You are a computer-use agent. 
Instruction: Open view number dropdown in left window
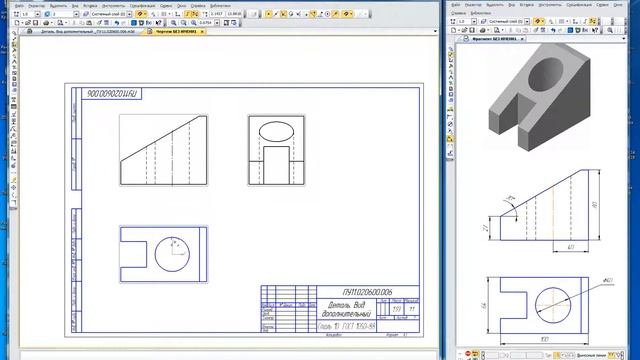point(76,14)
